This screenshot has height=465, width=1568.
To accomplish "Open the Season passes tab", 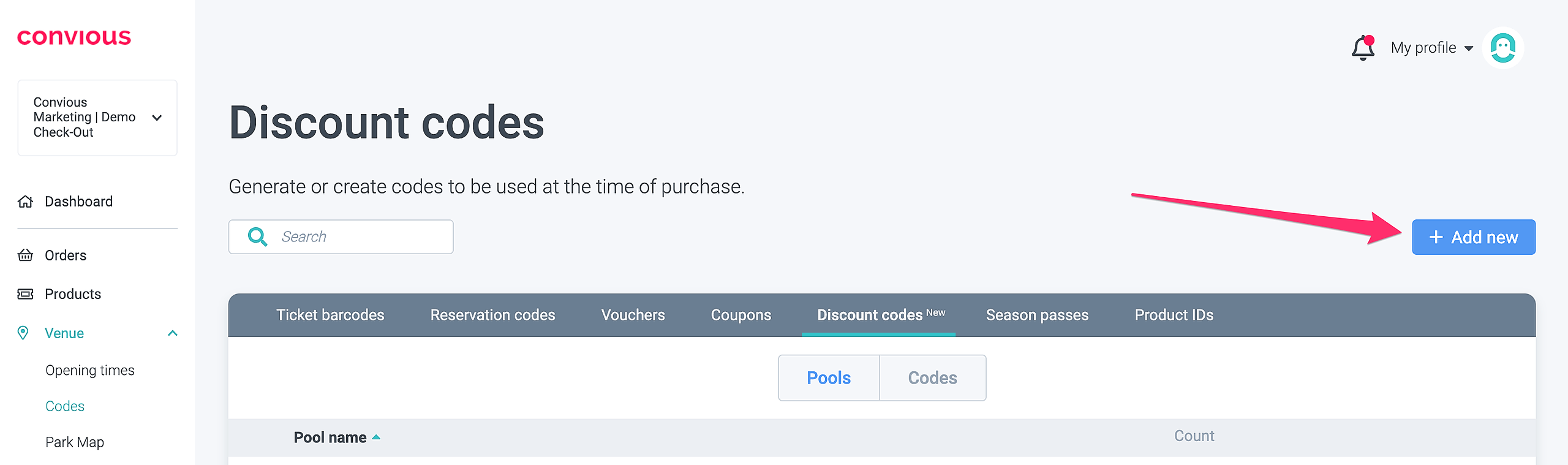I will [x=1037, y=315].
